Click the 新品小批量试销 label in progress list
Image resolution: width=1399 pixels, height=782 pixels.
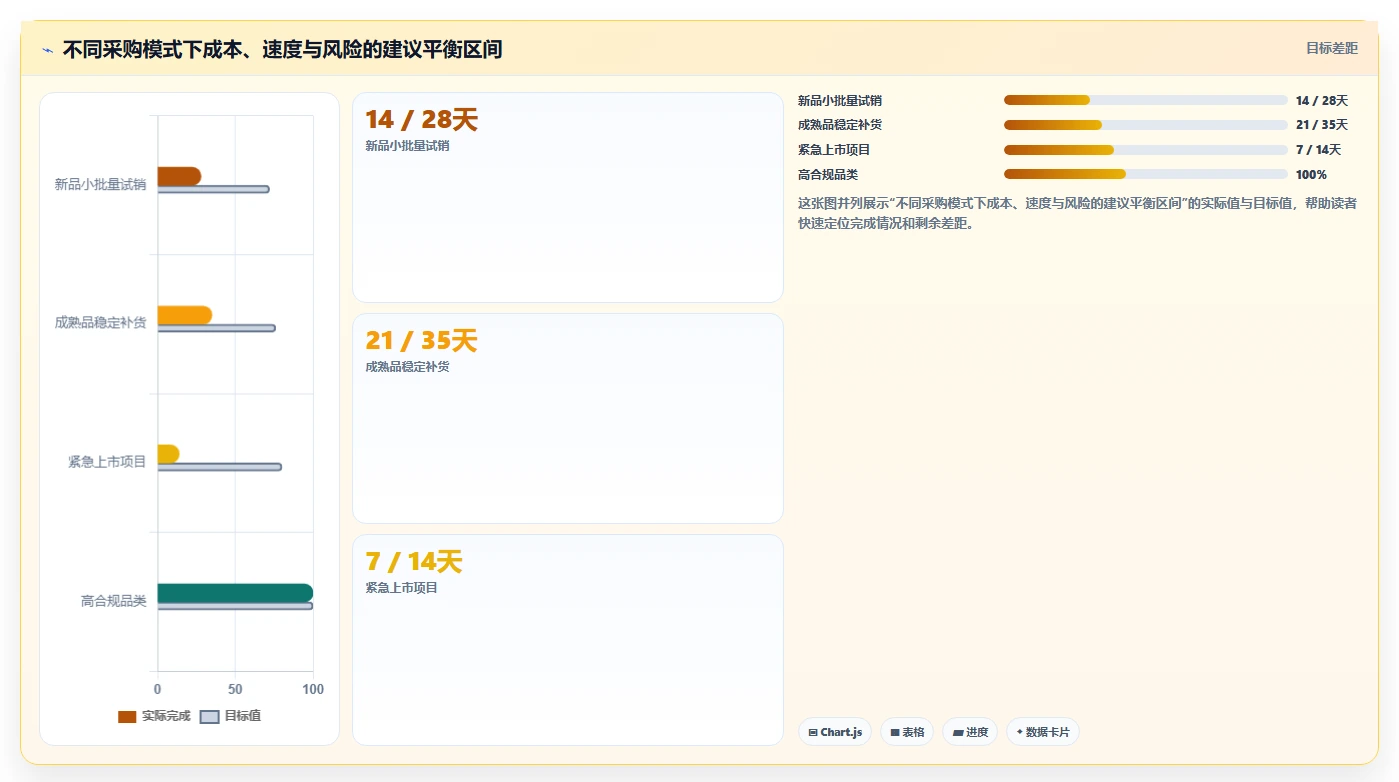click(x=840, y=101)
